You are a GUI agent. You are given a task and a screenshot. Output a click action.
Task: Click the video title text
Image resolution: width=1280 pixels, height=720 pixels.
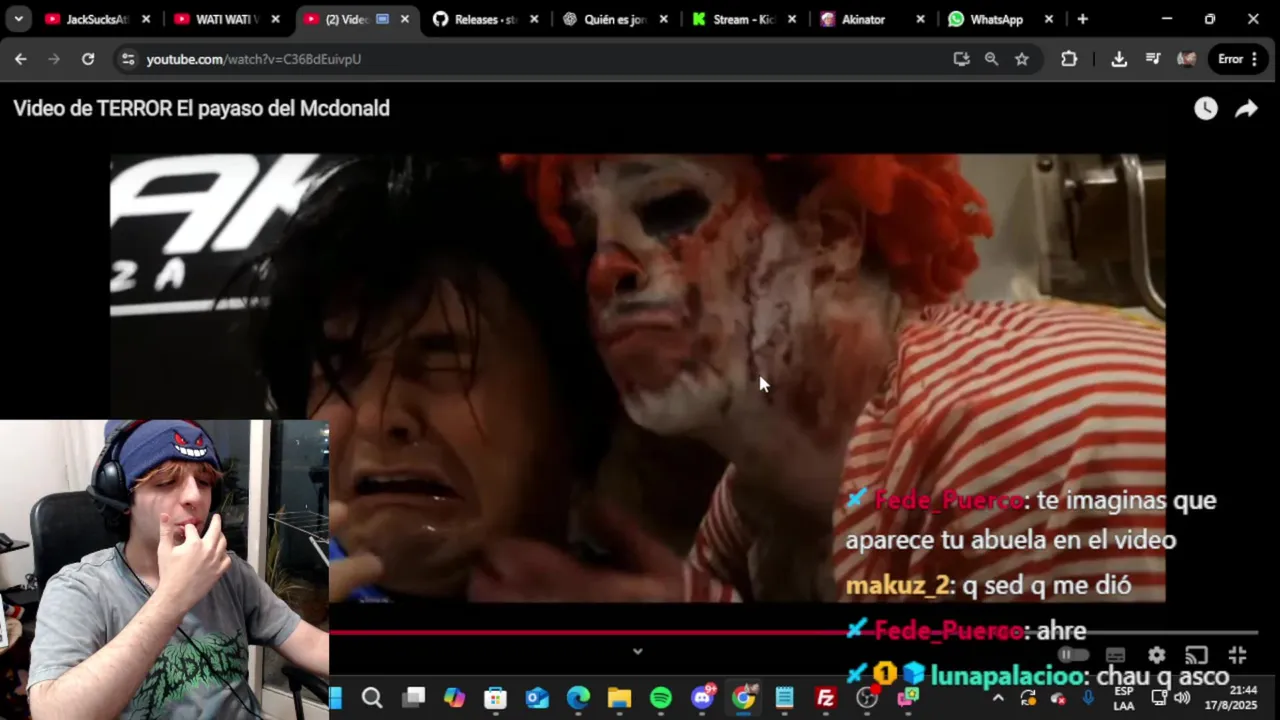pos(201,109)
